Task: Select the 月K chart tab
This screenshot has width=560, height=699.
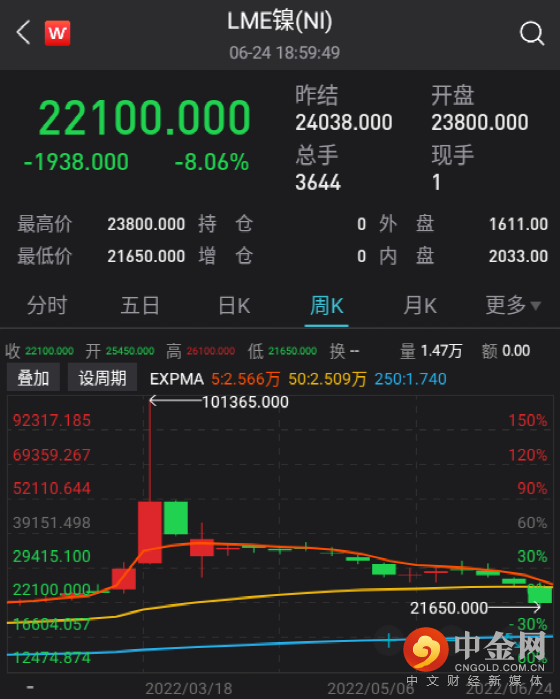Action: 420,306
